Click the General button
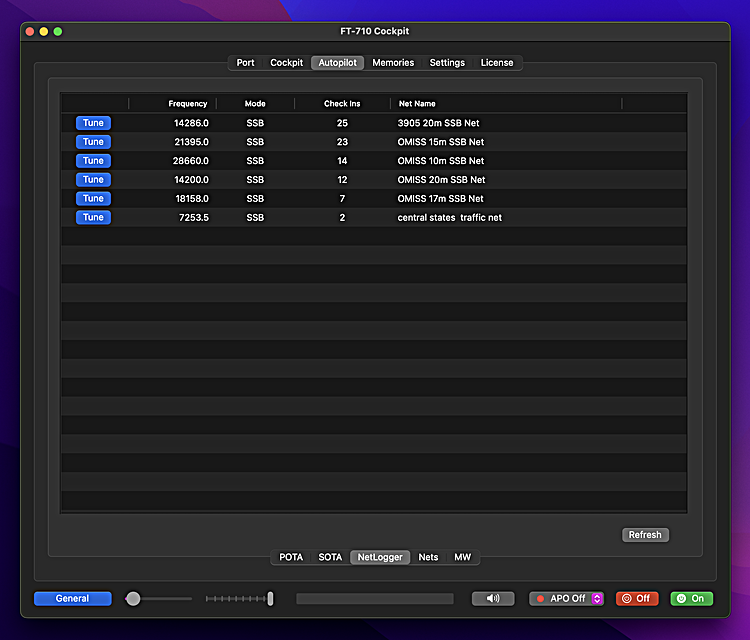 [x=73, y=598]
